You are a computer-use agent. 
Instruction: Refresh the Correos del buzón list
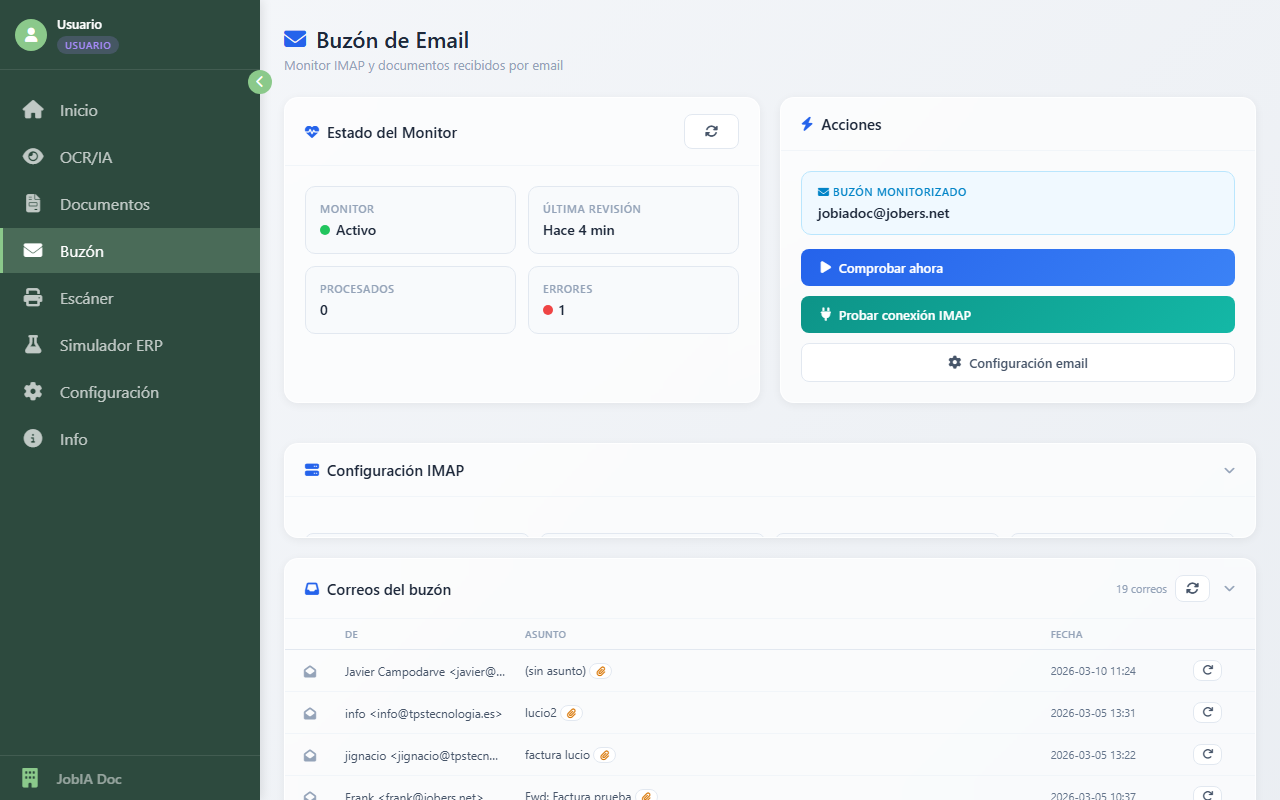[1192, 589]
